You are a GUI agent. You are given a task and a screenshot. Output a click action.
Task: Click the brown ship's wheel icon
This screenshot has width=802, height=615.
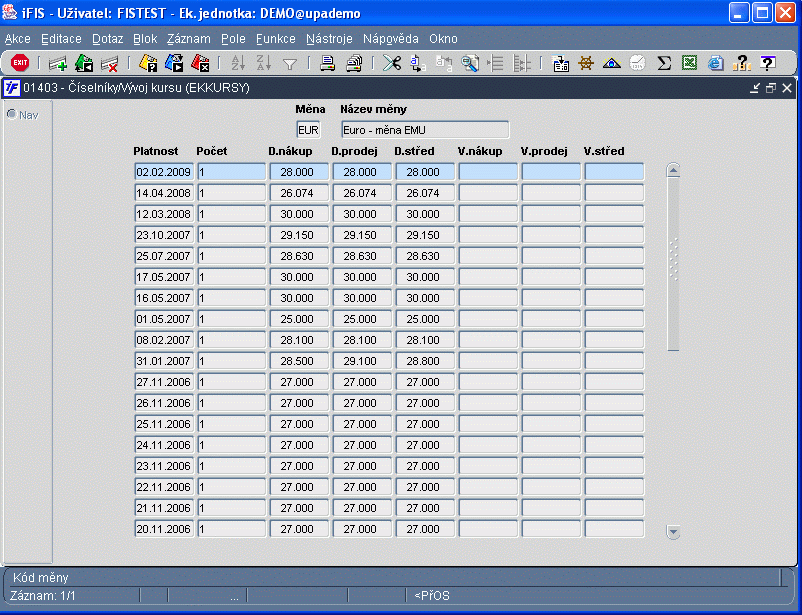pos(586,63)
